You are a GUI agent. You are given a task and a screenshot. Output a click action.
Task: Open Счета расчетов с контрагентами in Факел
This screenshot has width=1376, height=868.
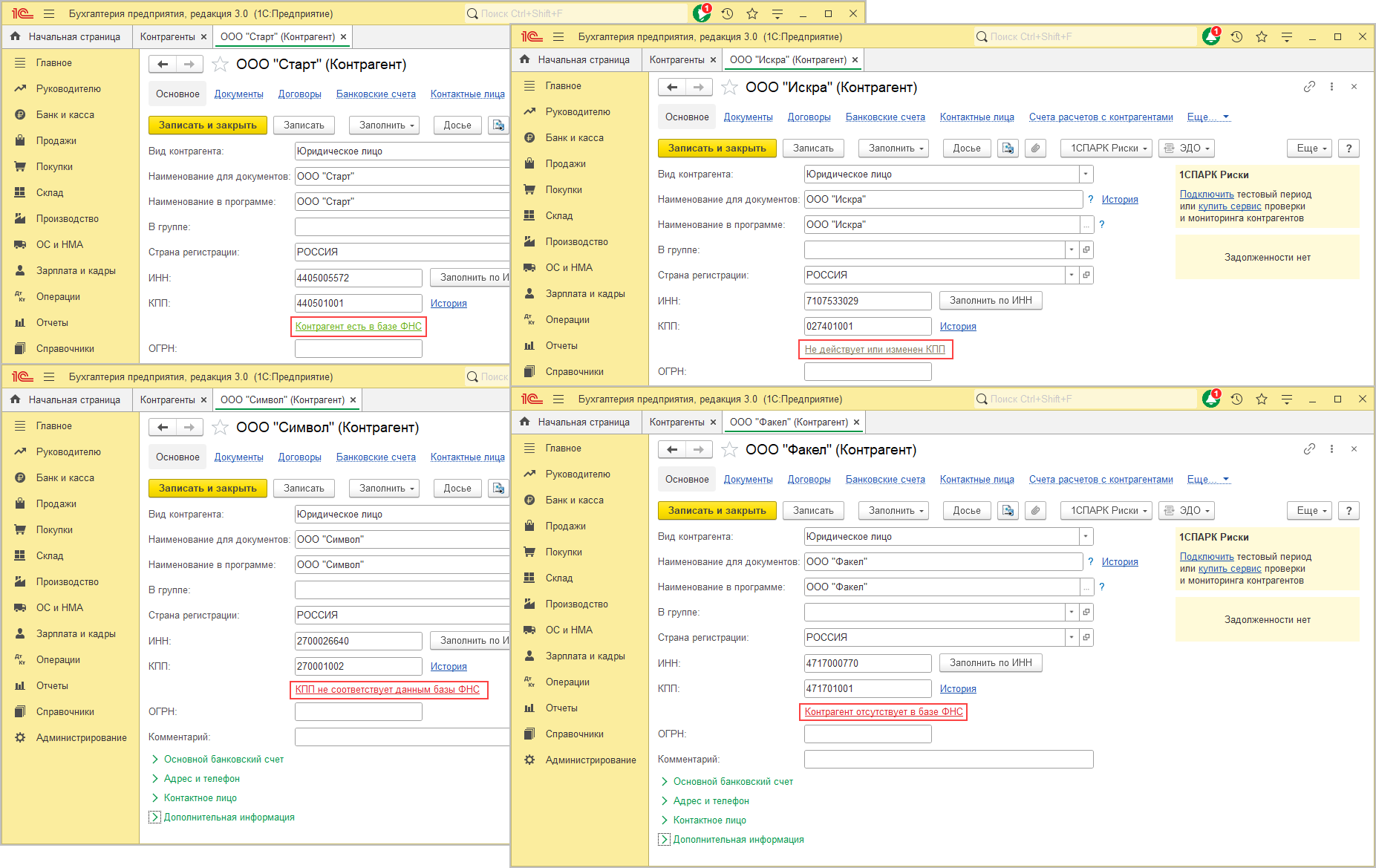[1101, 480]
